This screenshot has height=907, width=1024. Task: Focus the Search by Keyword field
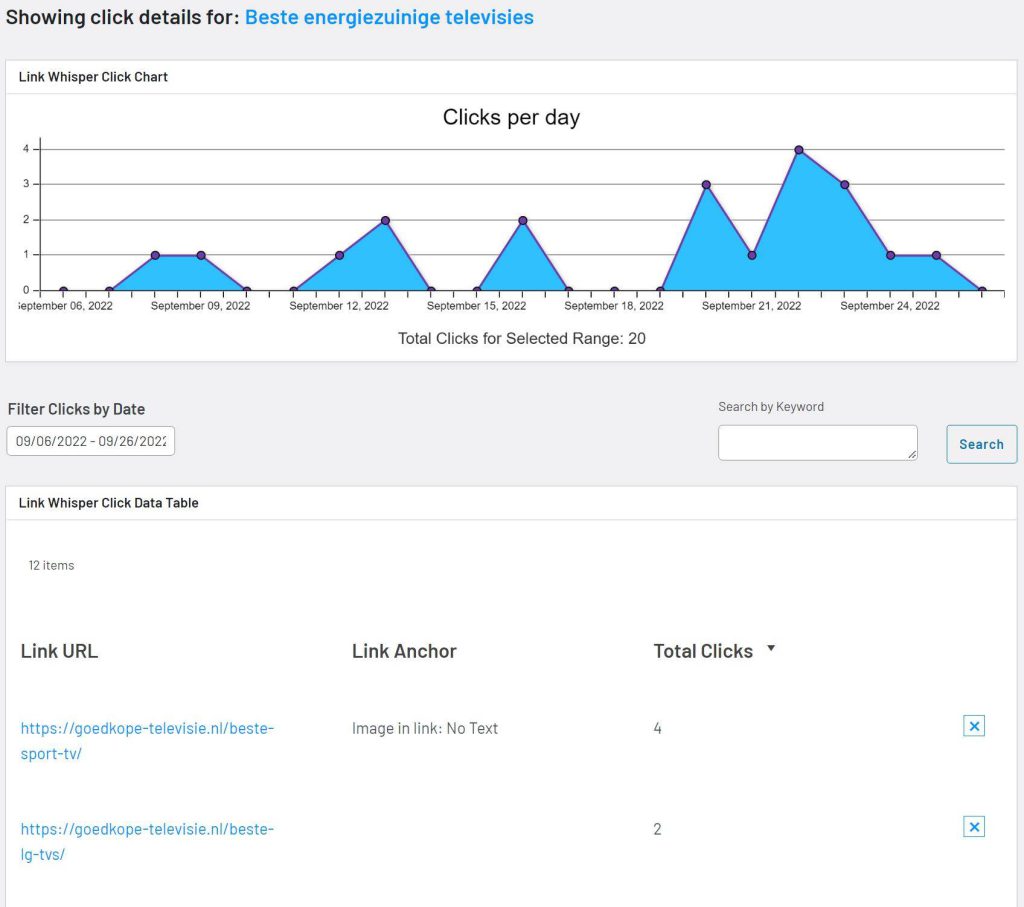(x=818, y=443)
